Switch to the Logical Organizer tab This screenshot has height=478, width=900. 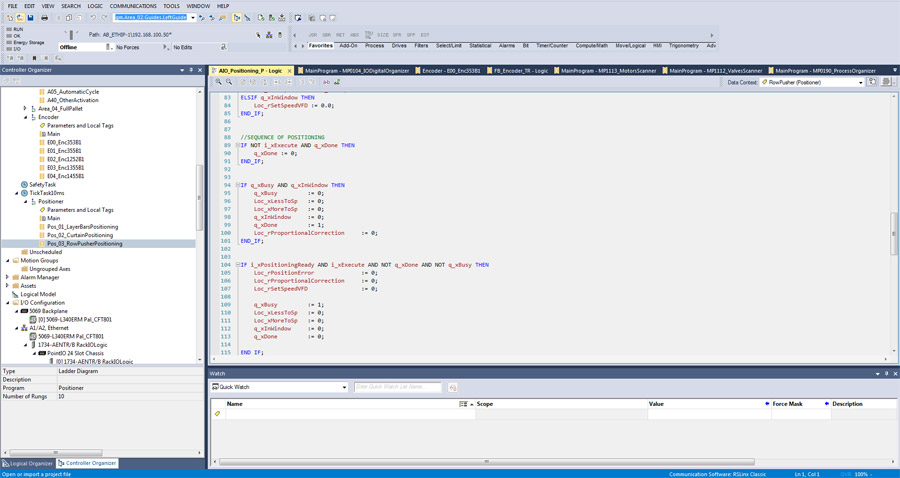(29, 463)
